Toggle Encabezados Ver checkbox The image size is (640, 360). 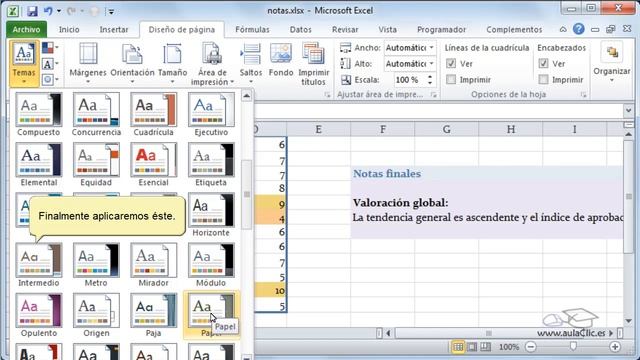tap(543, 63)
